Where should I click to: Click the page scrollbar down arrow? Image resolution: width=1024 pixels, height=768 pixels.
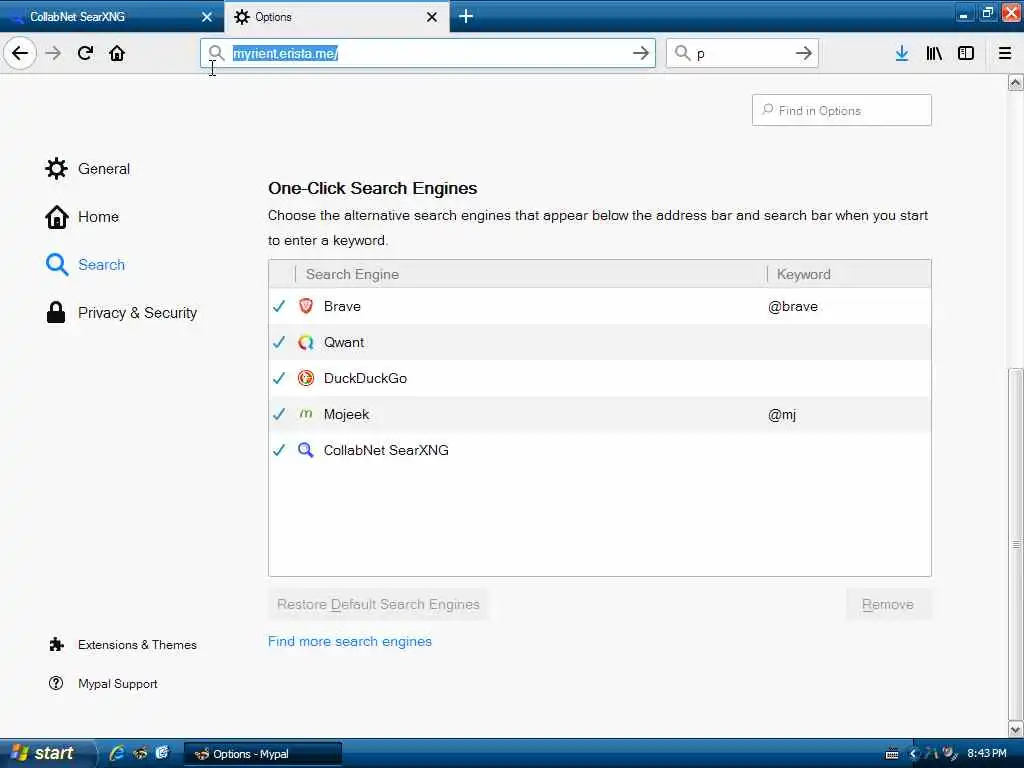(x=1016, y=729)
